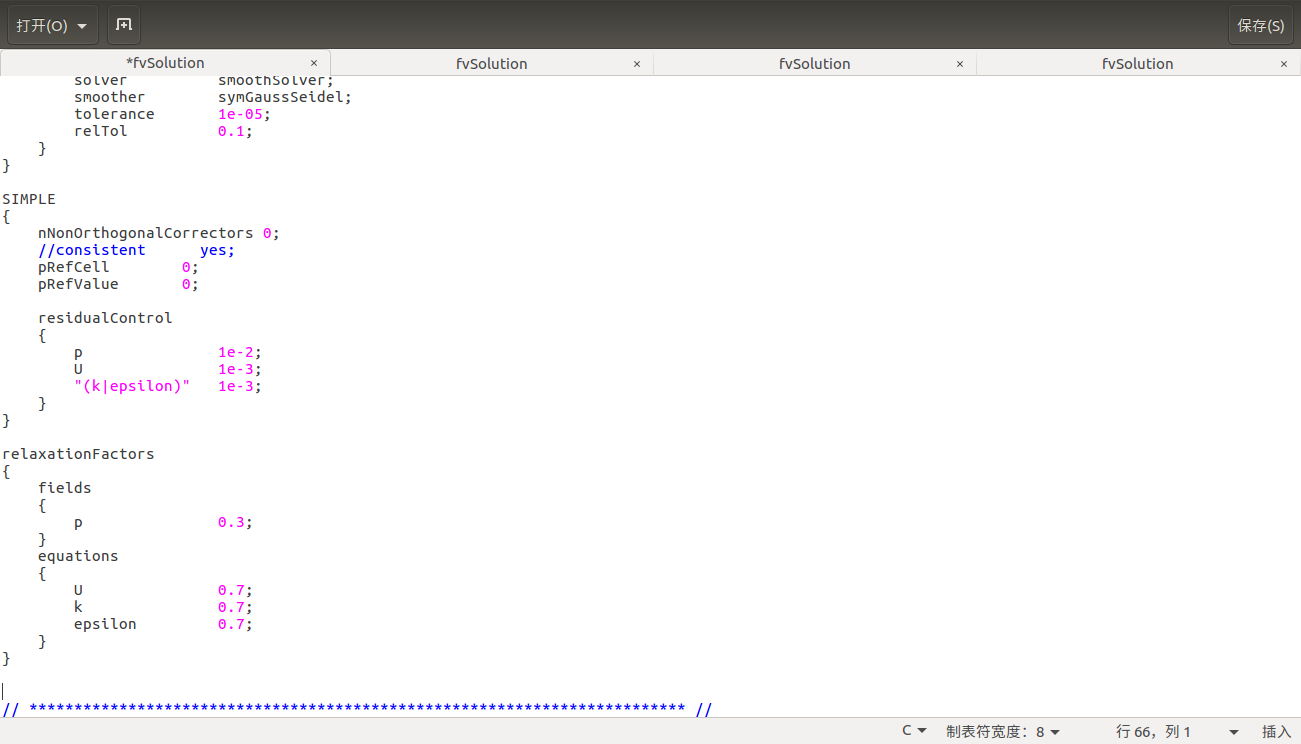The image size is (1301, 744).
Task: Select the third fvSolution tab
Action: click(x=814, y=64)
